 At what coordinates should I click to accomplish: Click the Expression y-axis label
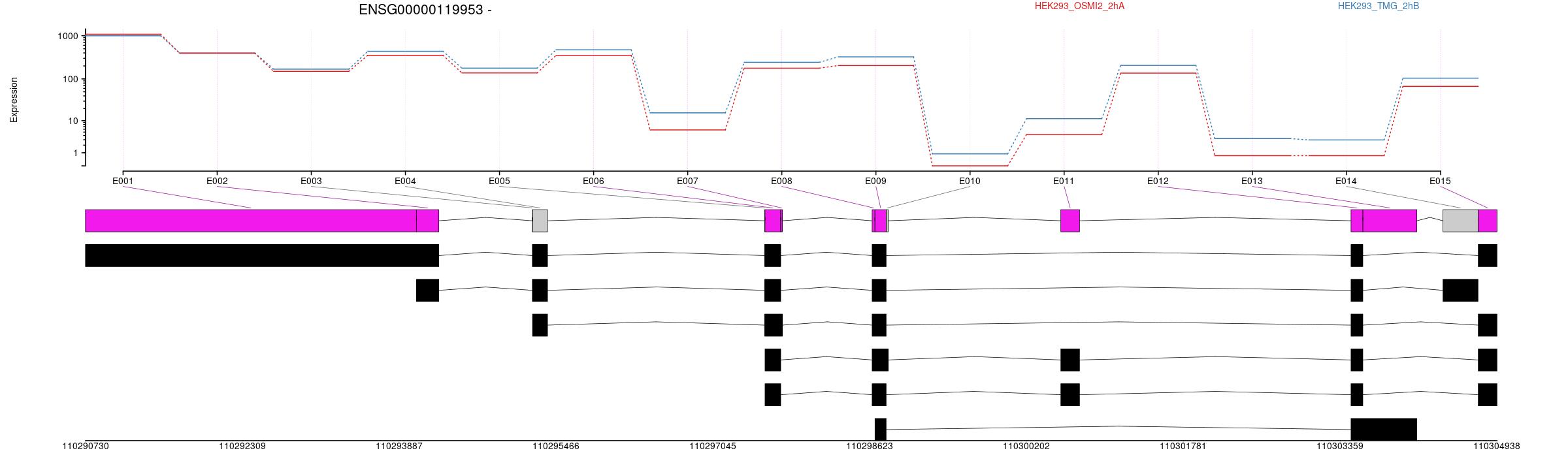(14, 100)
